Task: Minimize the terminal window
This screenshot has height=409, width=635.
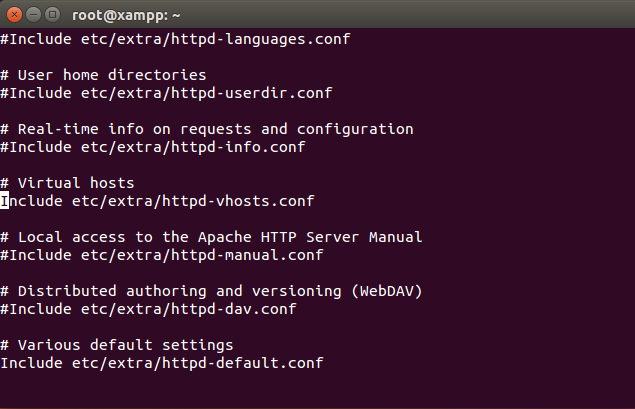Action: (33, 14)
